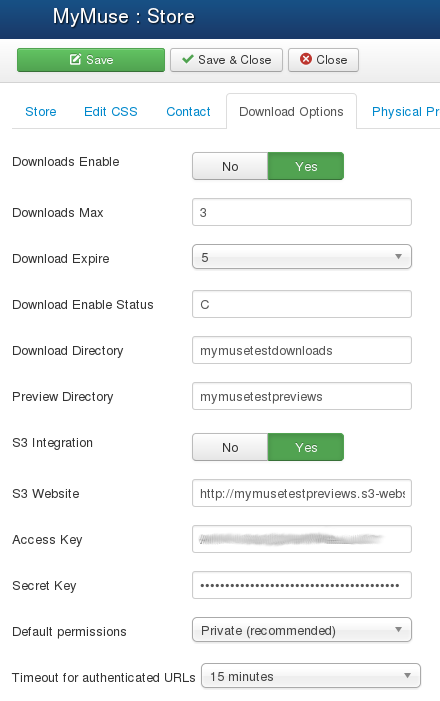
Task: Set Downloads Enable to No
Action: coord(230,166)
